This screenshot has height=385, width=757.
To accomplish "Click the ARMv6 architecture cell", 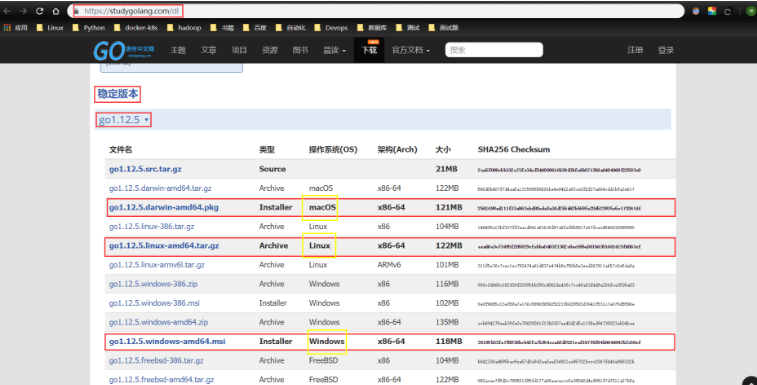I will (x=389, y=265).
